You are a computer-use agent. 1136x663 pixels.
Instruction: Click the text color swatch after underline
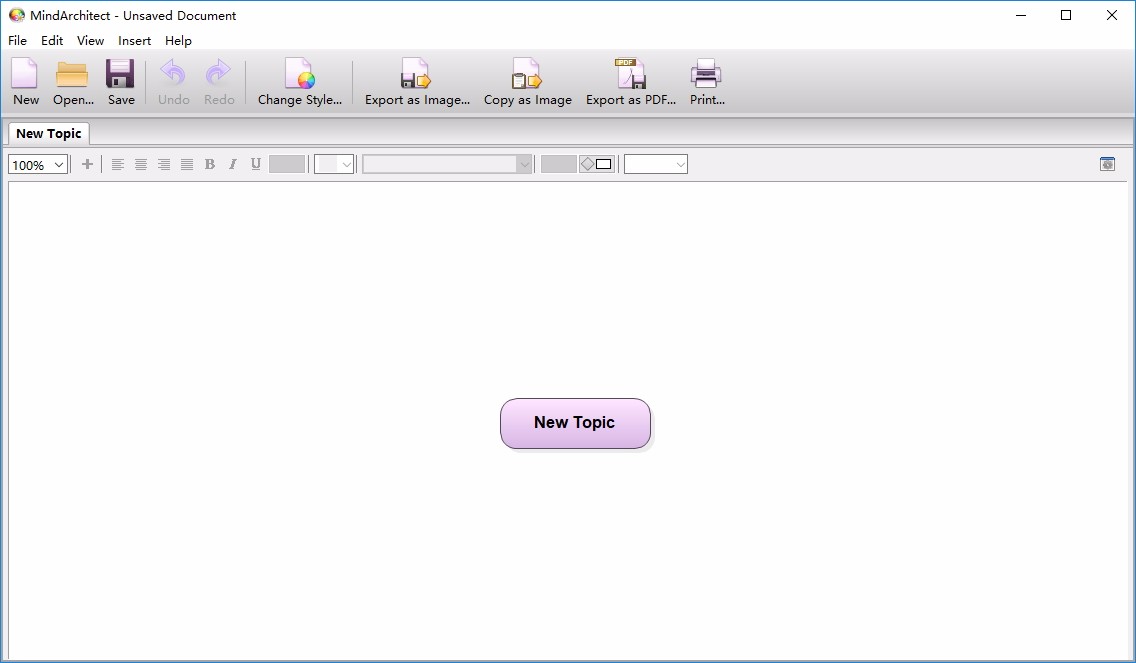[287, 164]
